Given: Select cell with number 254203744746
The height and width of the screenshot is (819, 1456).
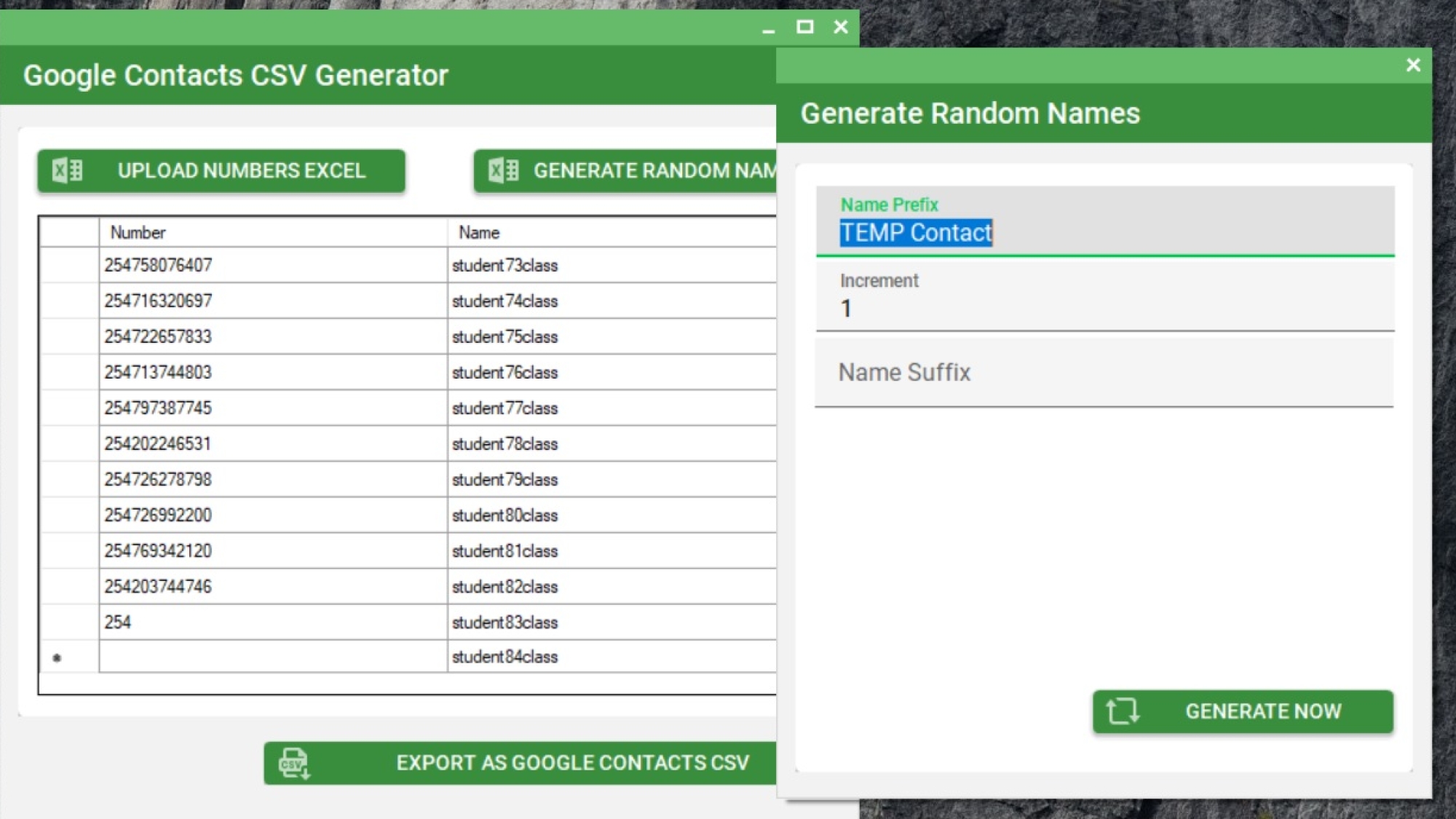Looking at the screenshot, I should pyautogui.click(x=273, y=586).
